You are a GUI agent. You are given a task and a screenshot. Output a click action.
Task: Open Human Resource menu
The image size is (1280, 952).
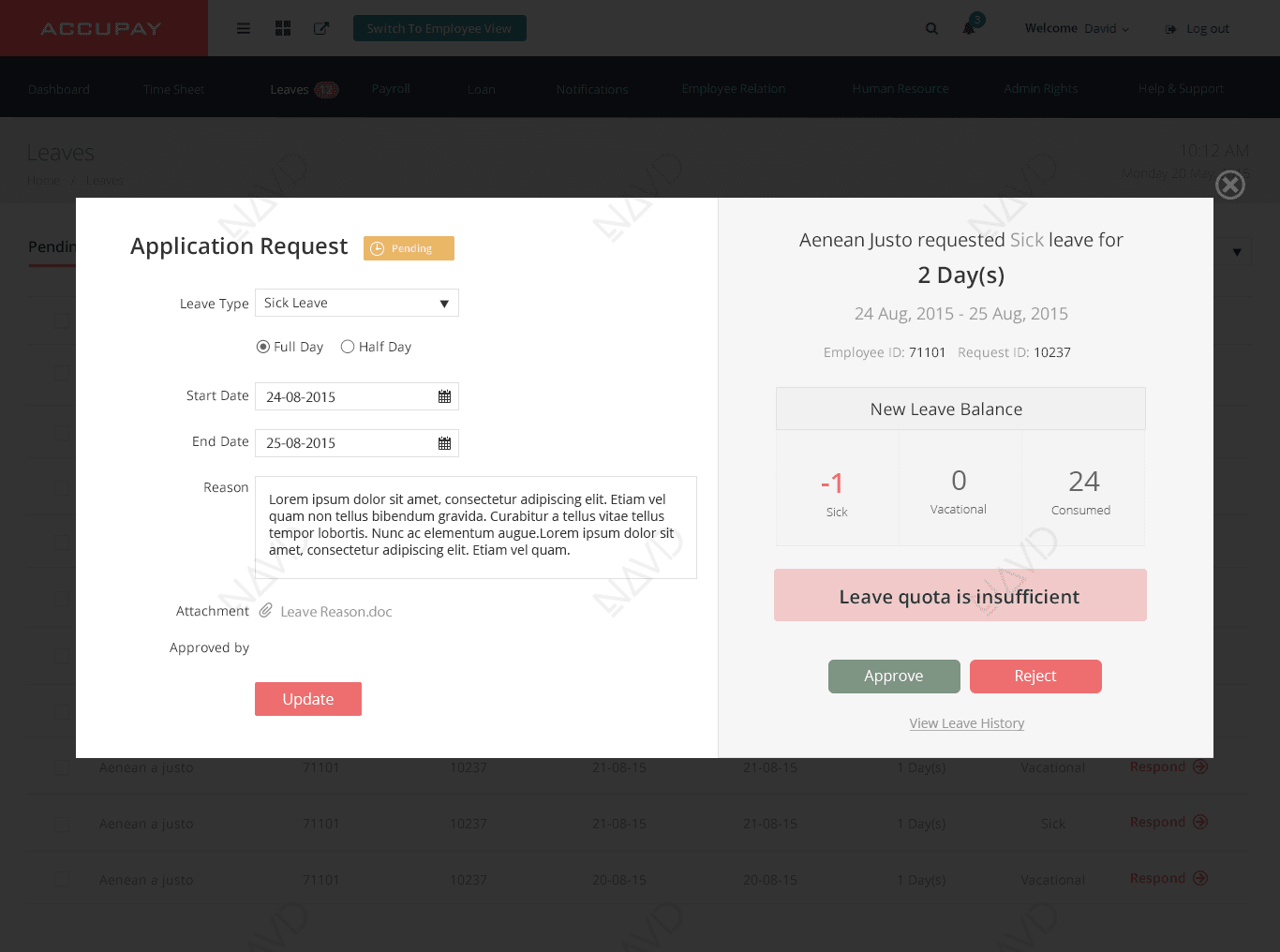point(900,88)
